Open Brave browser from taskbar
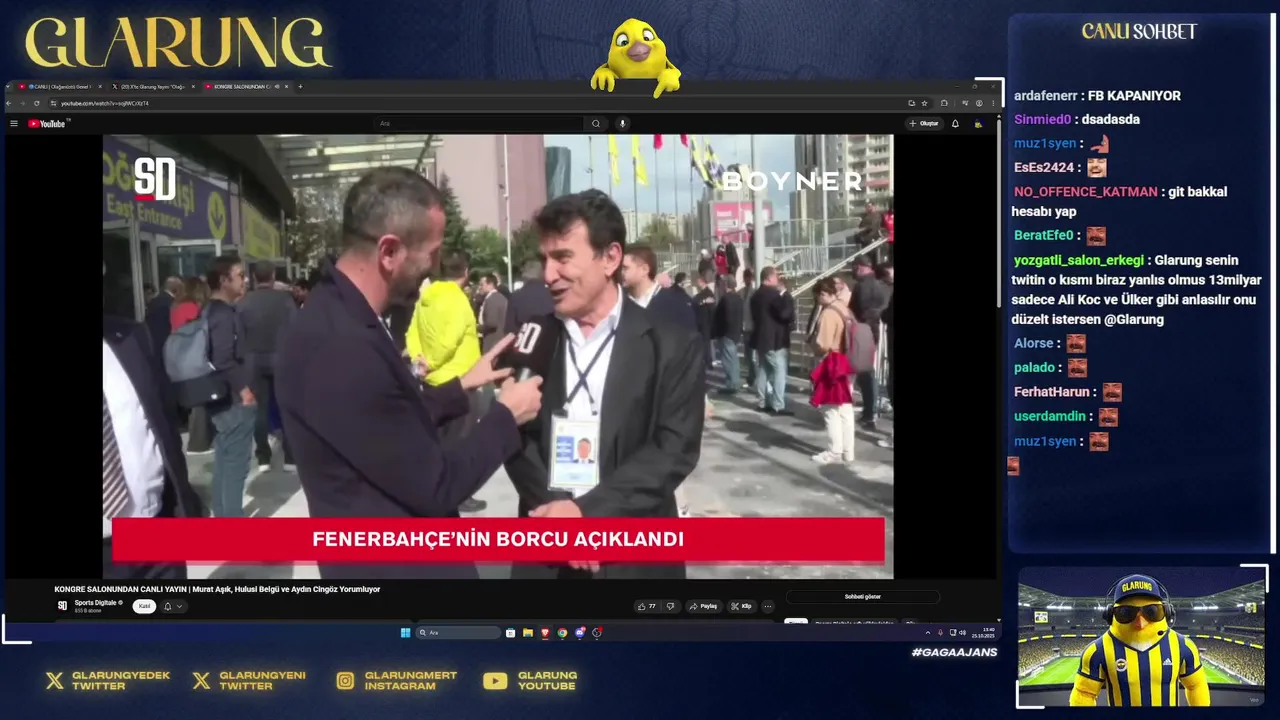 tap(545, 632)
